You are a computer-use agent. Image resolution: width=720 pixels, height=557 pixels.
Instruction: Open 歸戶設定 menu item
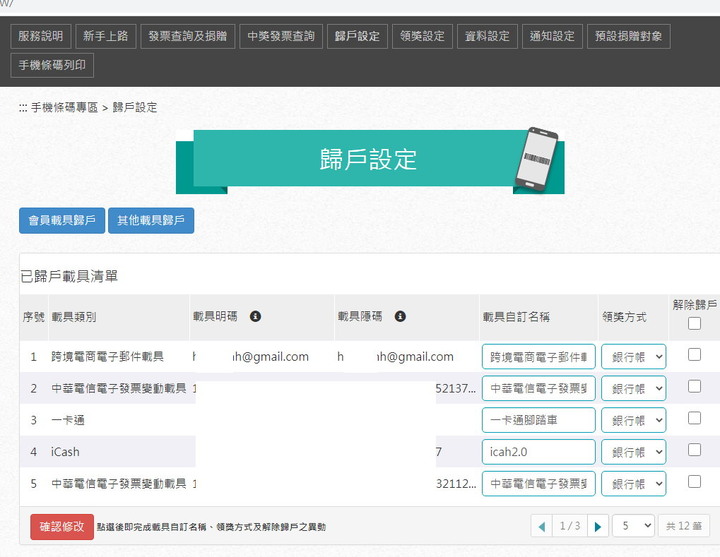tap(357, 36)
